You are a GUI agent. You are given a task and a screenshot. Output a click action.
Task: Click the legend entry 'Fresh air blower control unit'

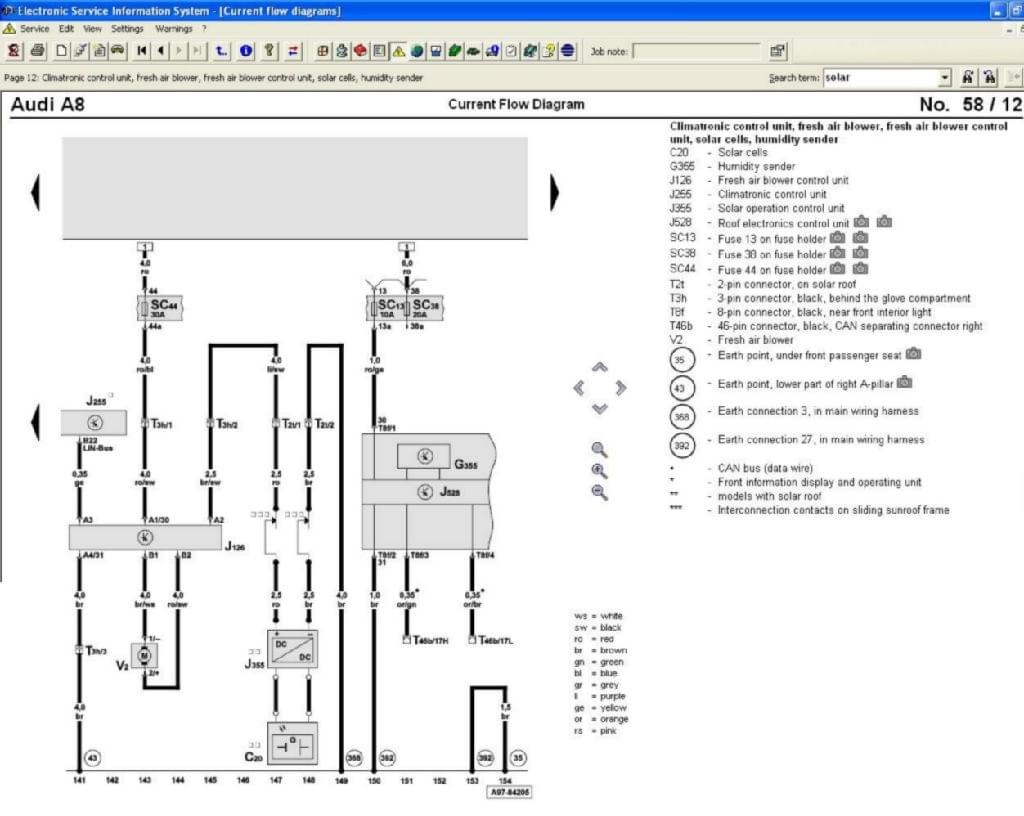[x=783, y=180]
